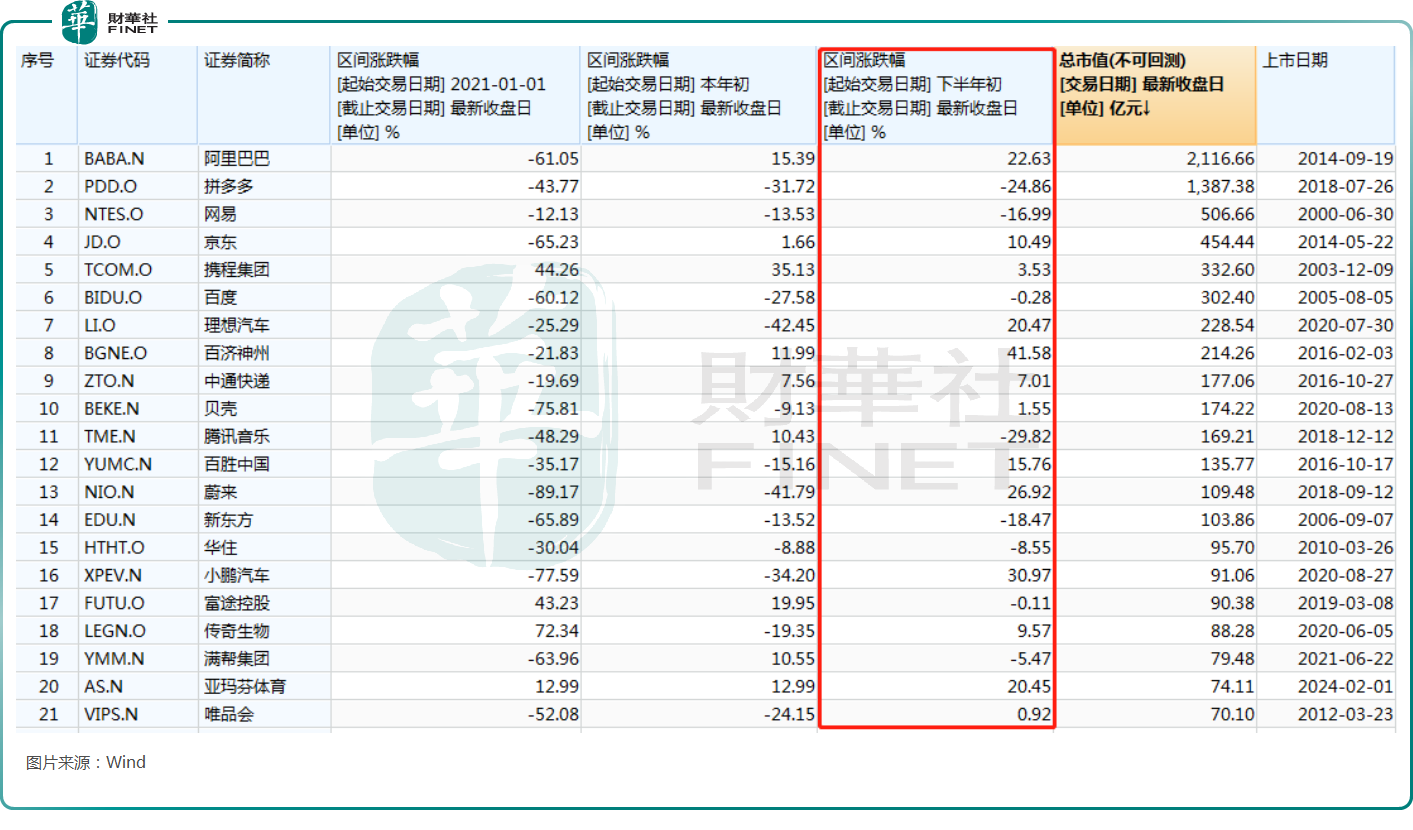Click the 证券简称 column header
The width and height of the screenshot is (1413, 830).
pos(264,96)
